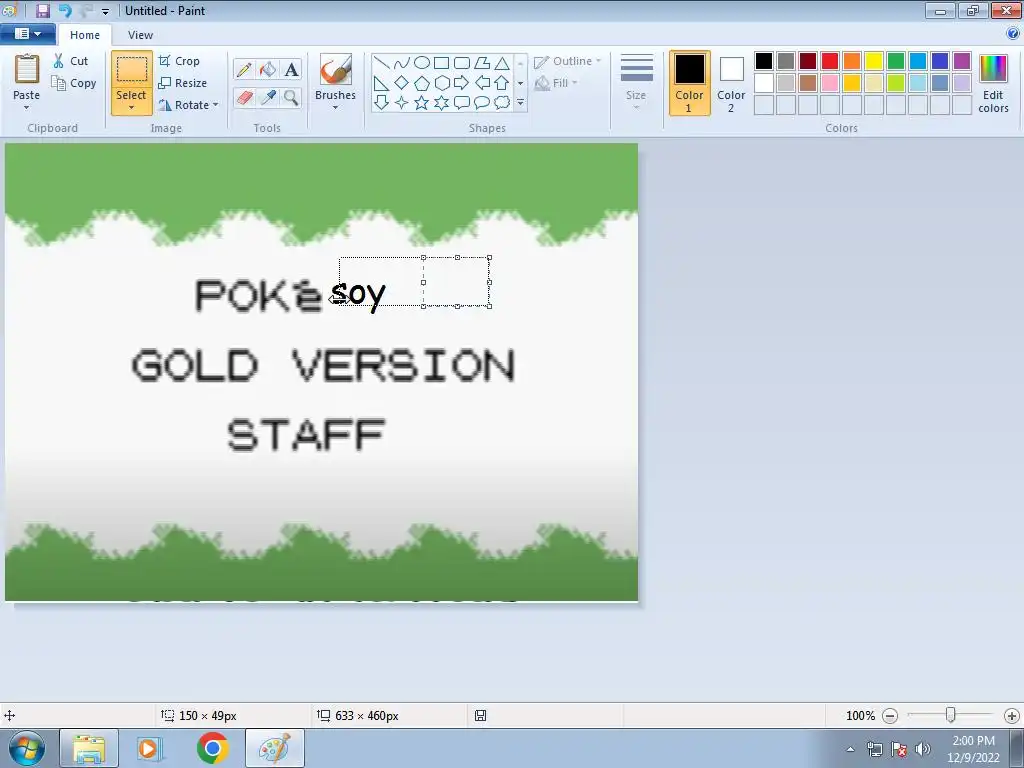The image size is (1024, 768).
Task: Open the image Resize button
Action: click(x=183, y=83)
